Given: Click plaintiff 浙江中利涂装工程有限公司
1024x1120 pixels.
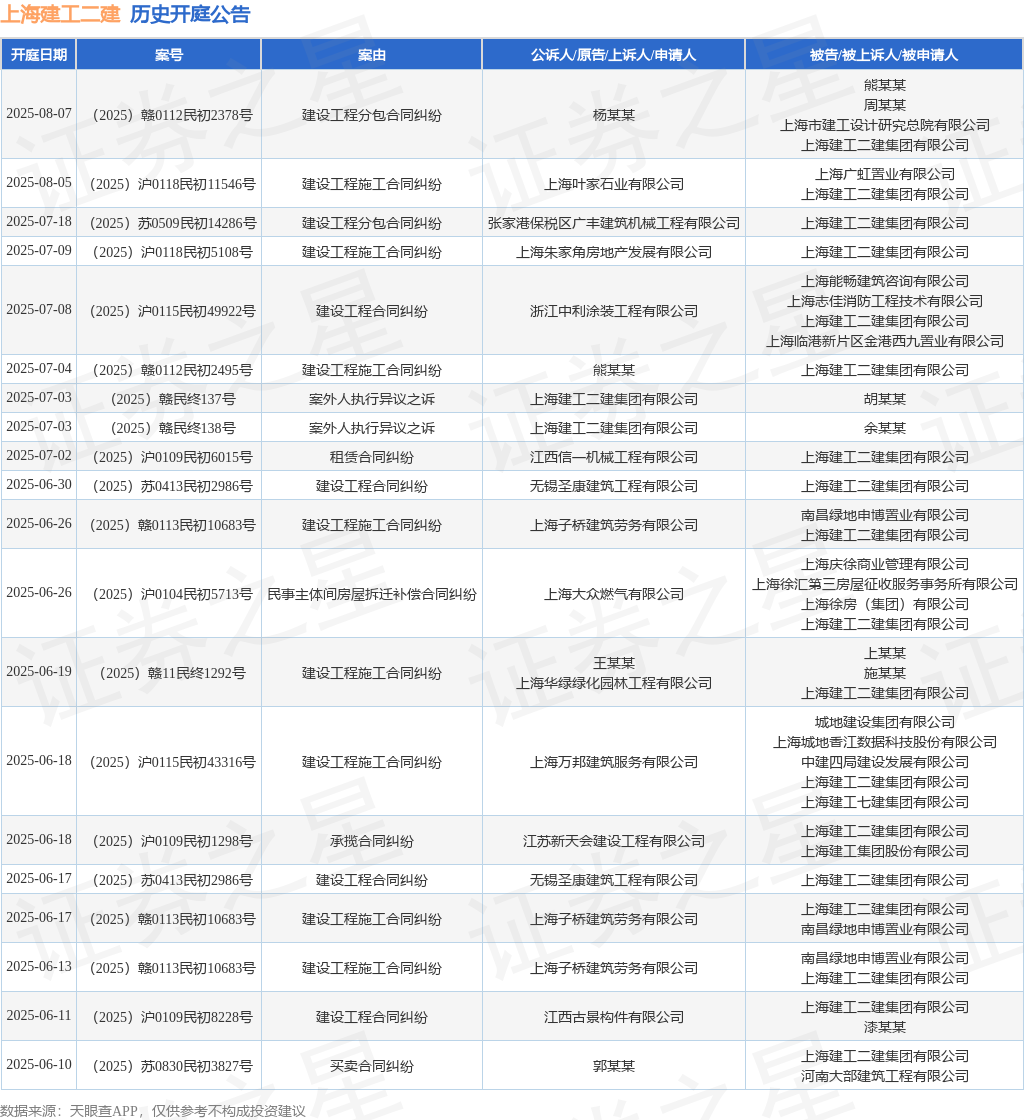Looking at the screenshot, I should pos(613,311).
